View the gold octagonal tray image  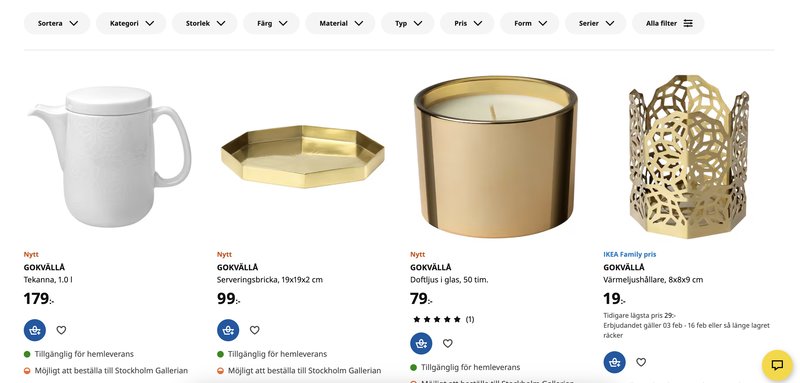click(303, 157)
